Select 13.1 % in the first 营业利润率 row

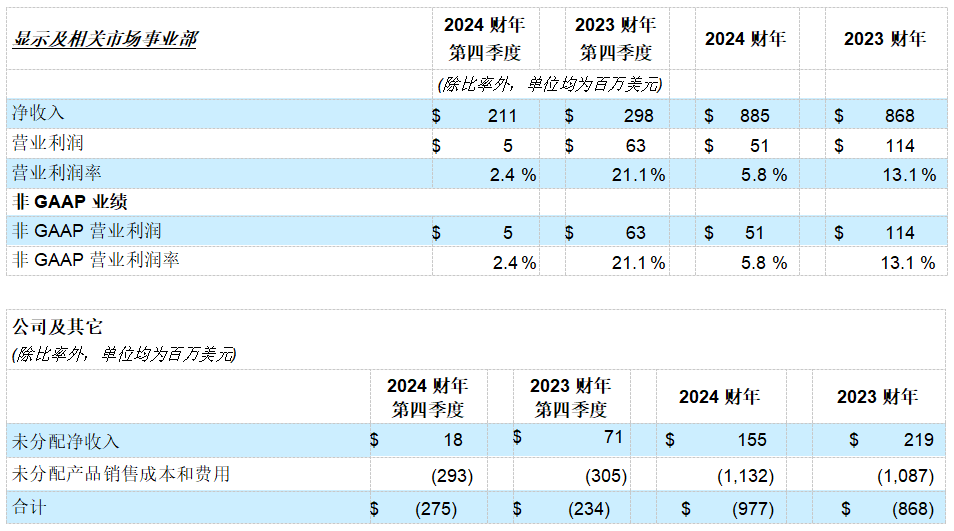pyautogui.click(x=907, y=174)
